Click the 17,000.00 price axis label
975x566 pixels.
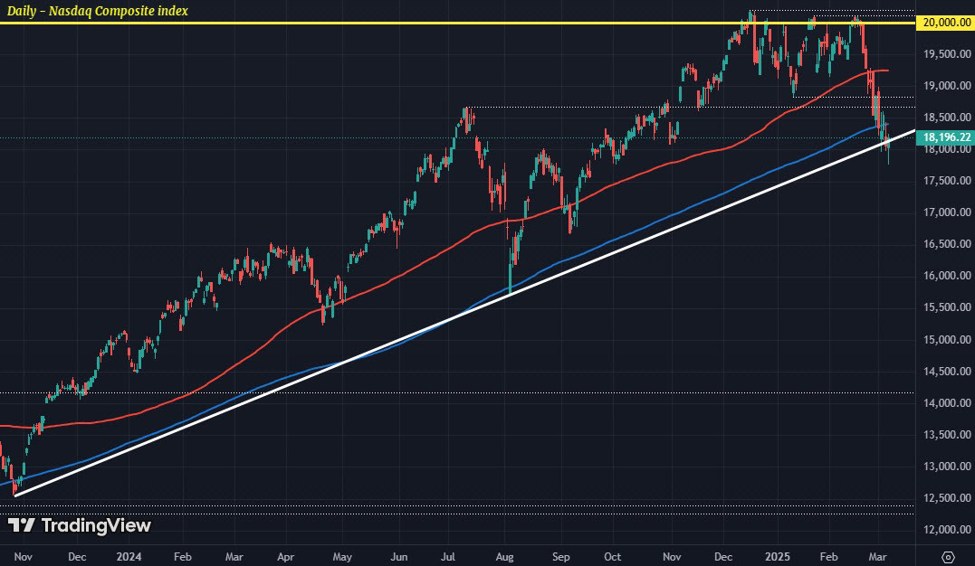pyautogui.click(x=945, y=213)
